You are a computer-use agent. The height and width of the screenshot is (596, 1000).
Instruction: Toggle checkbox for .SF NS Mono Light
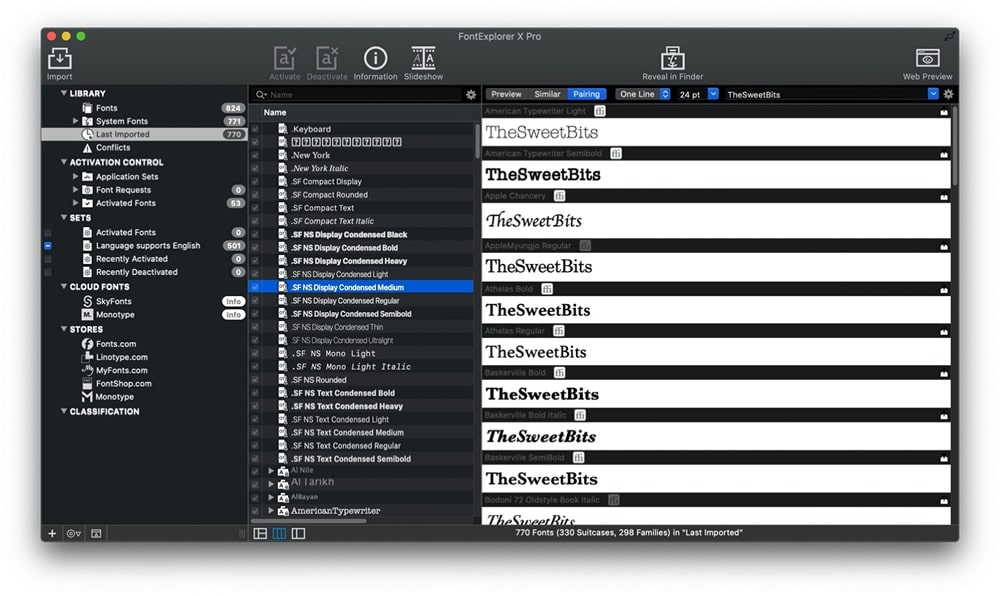(x=255, y=353)
